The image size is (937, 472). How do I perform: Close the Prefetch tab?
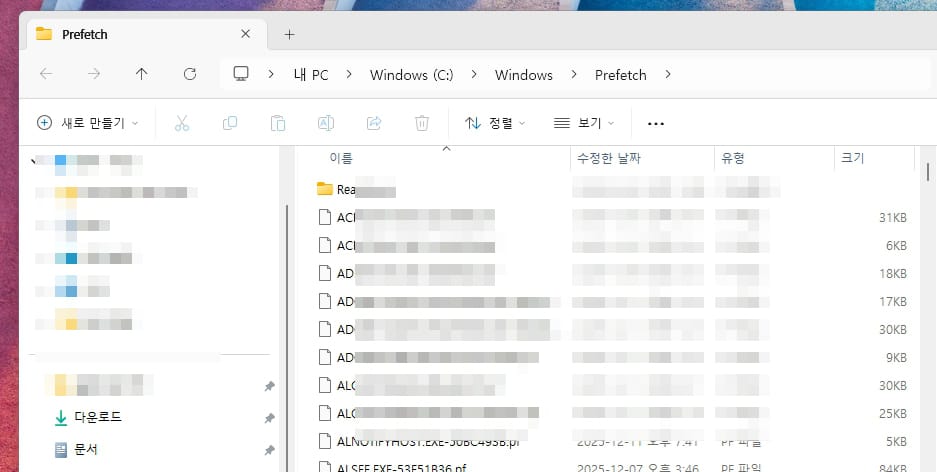click(x=246, y=34)
